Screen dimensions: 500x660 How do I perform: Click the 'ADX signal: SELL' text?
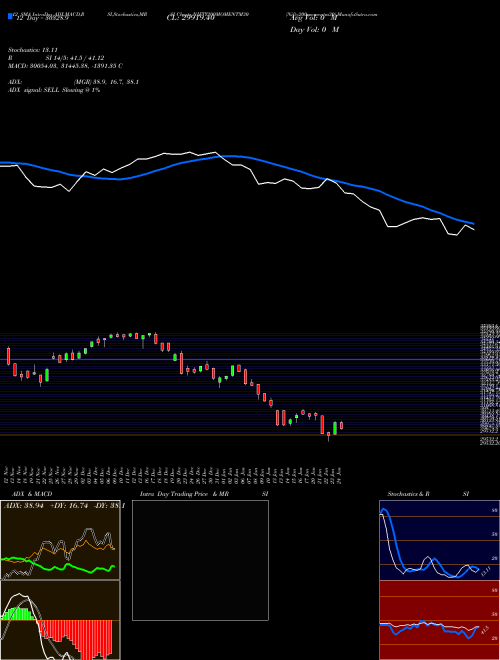click(34, 90)
